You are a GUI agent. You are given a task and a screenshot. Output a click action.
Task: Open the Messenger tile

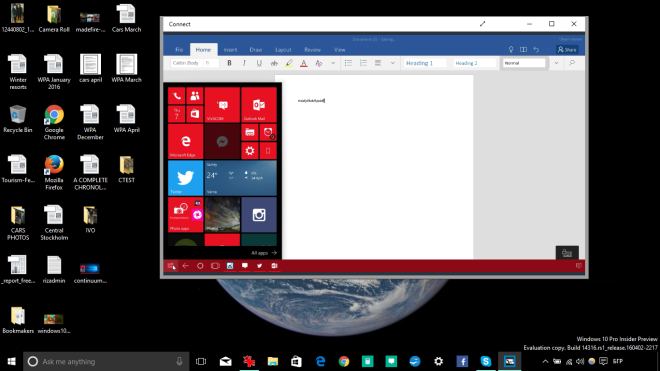pos(222,141)
